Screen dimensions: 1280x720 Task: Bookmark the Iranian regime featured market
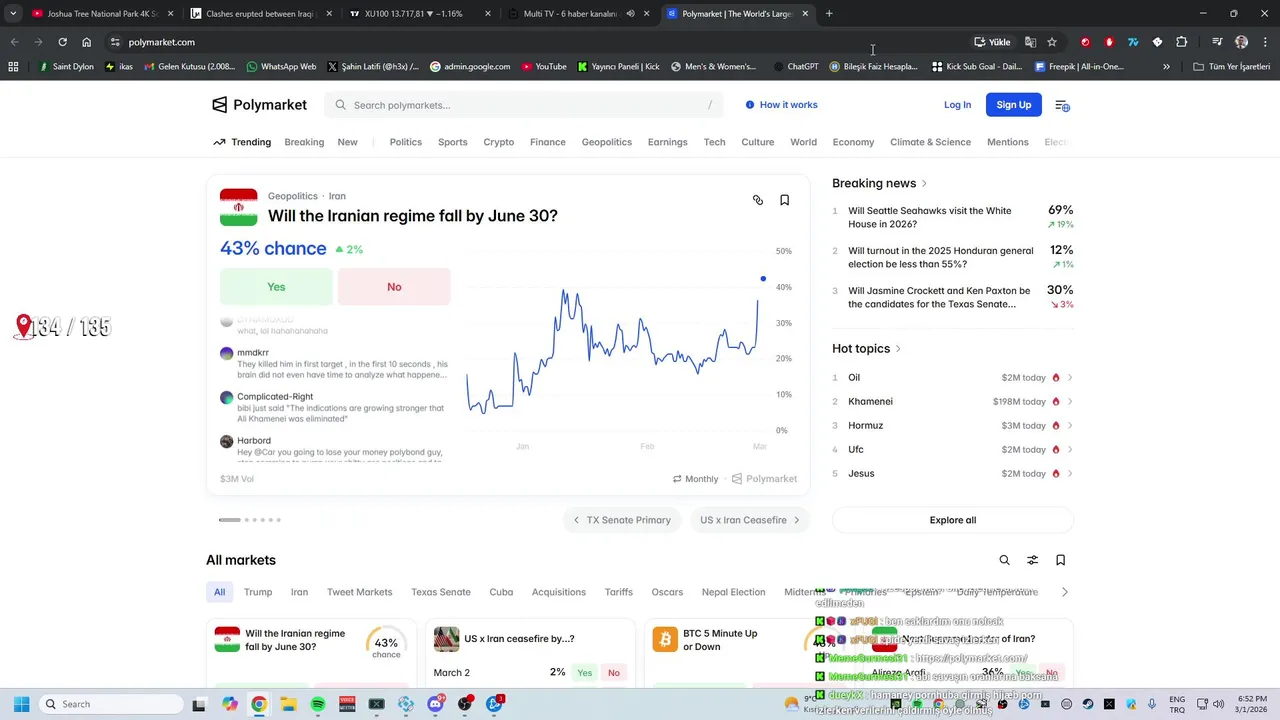(x=784, y=200)
